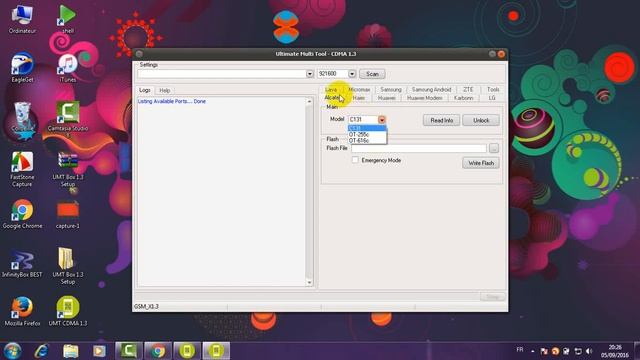Open Internet Explorer from the taskbar
This screenshot has height=360, width=640.
41,351
